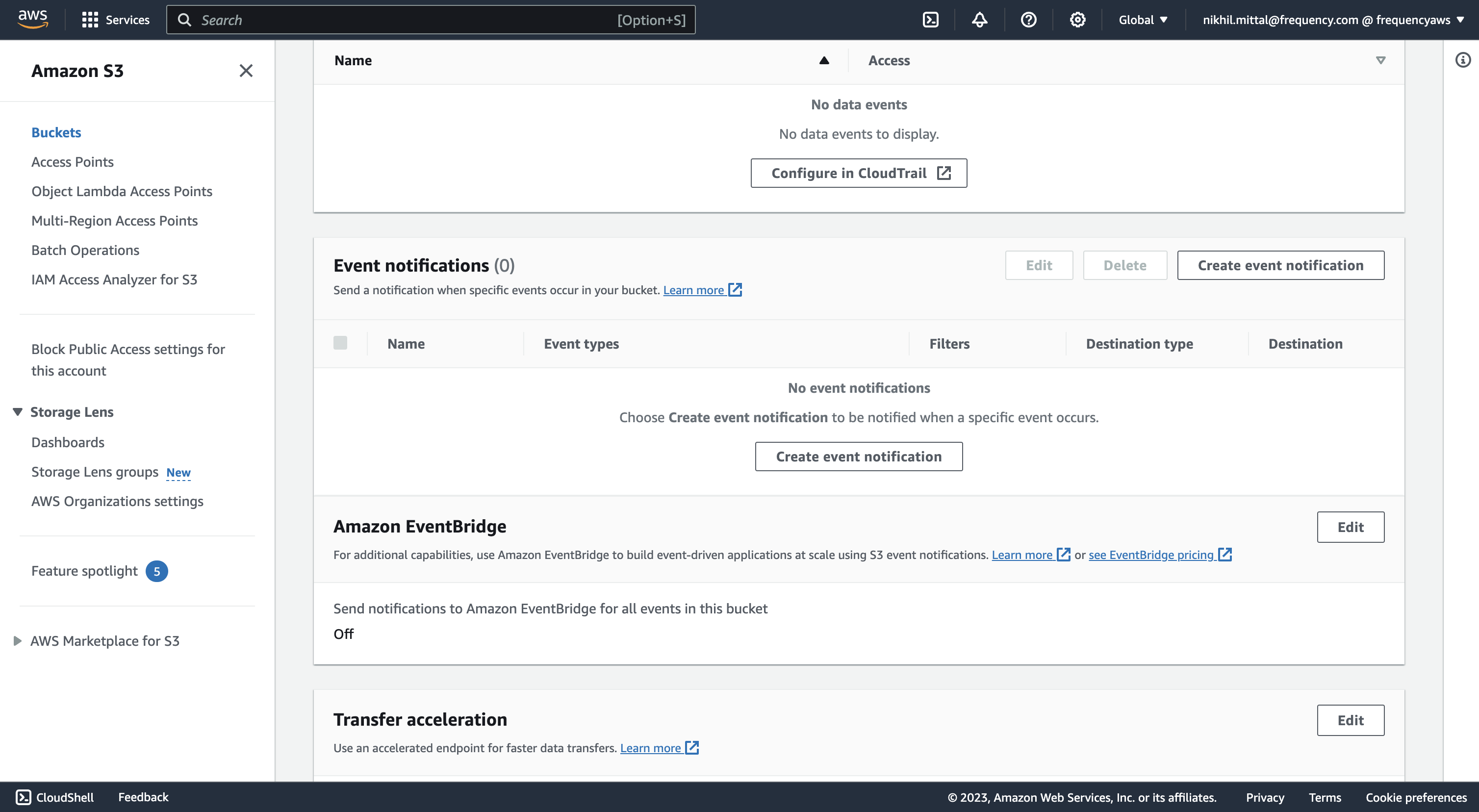1479x812 pixels.
Task: Click the Feedback link in the footer
Action: [143, 797]
